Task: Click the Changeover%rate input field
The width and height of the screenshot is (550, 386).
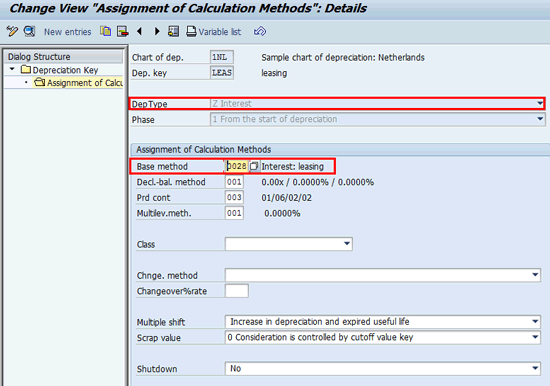Action: [x=237, y=291]
